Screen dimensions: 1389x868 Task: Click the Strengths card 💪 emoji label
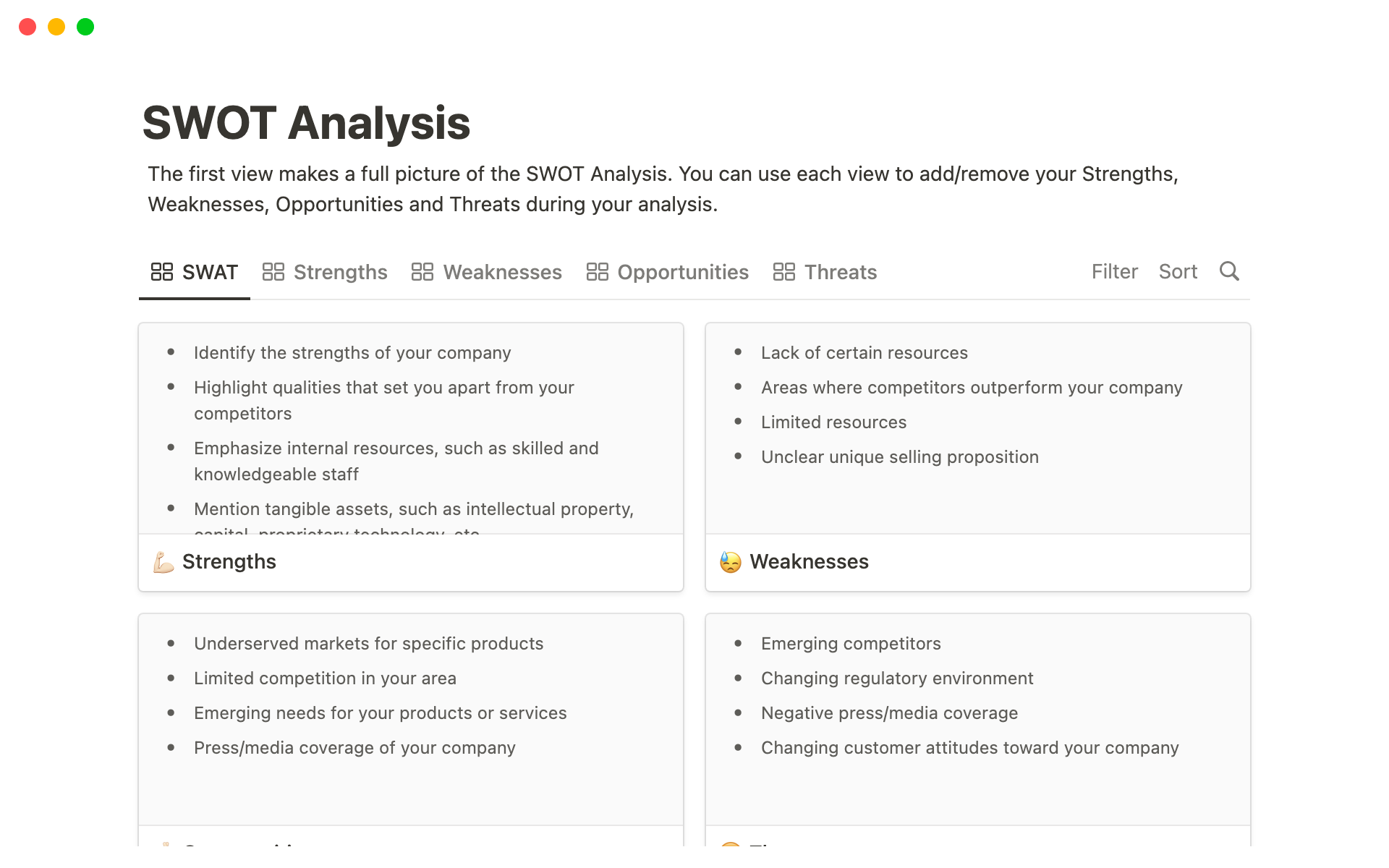(x=162, y=561)
